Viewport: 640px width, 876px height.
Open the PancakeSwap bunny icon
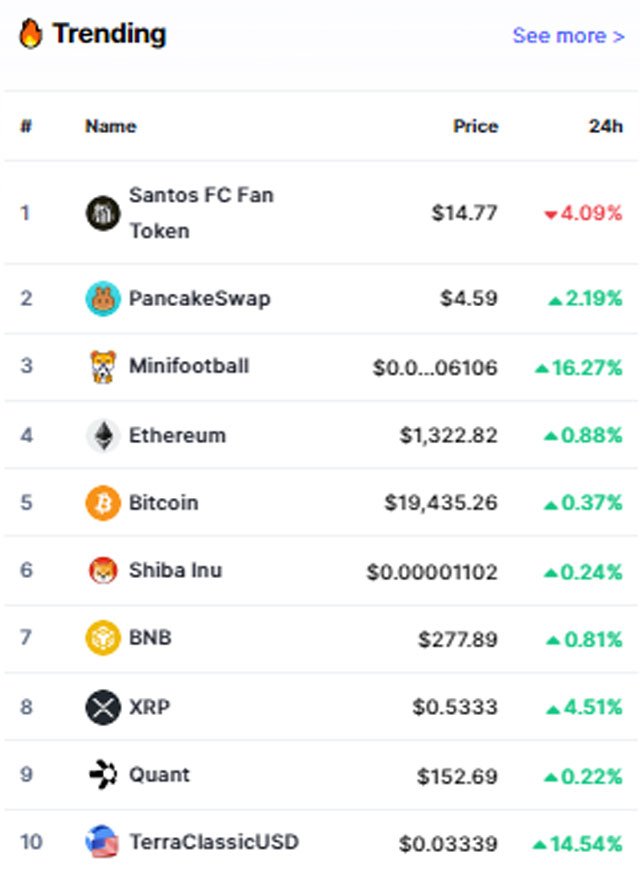[103, 298]
